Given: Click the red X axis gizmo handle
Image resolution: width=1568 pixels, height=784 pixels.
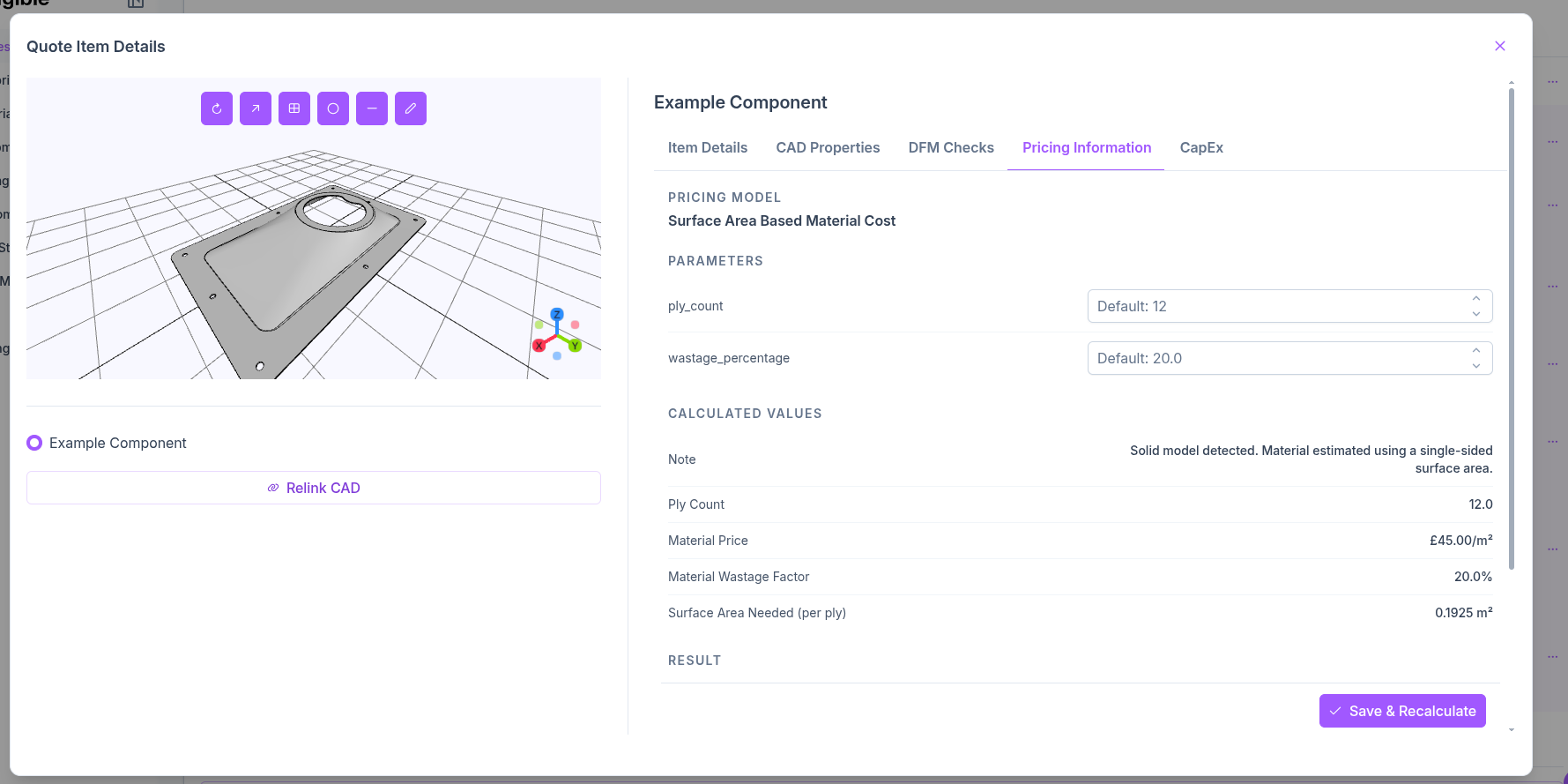Looking at the screenshot, I should pos(539,346).
